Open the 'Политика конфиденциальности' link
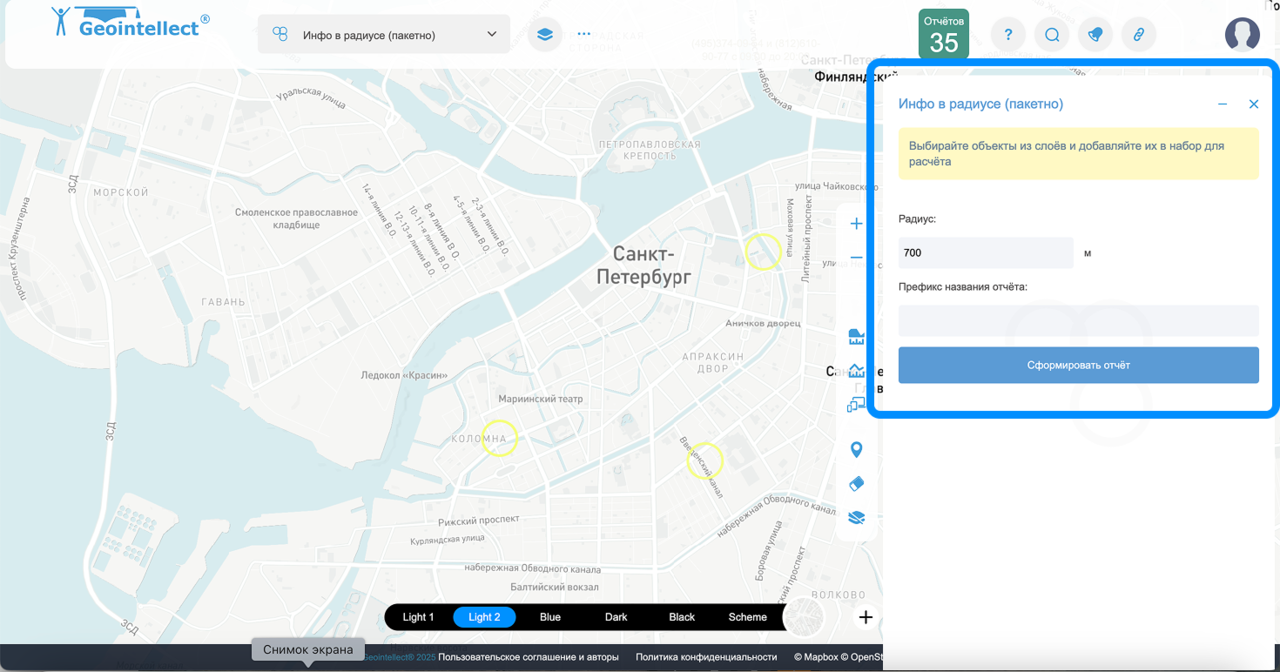 point(706,657)
